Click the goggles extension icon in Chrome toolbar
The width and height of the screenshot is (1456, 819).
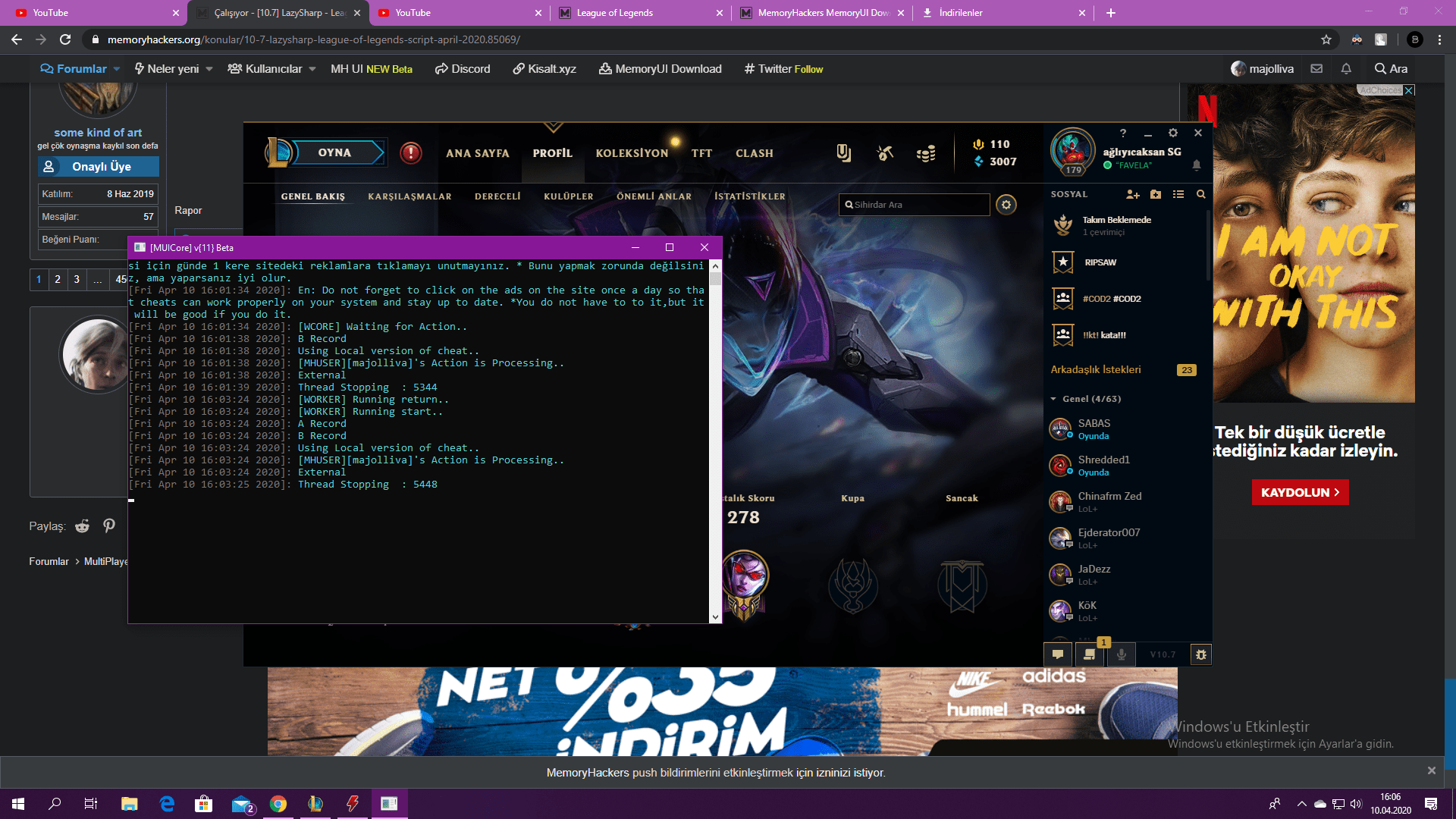(1357, 39)
